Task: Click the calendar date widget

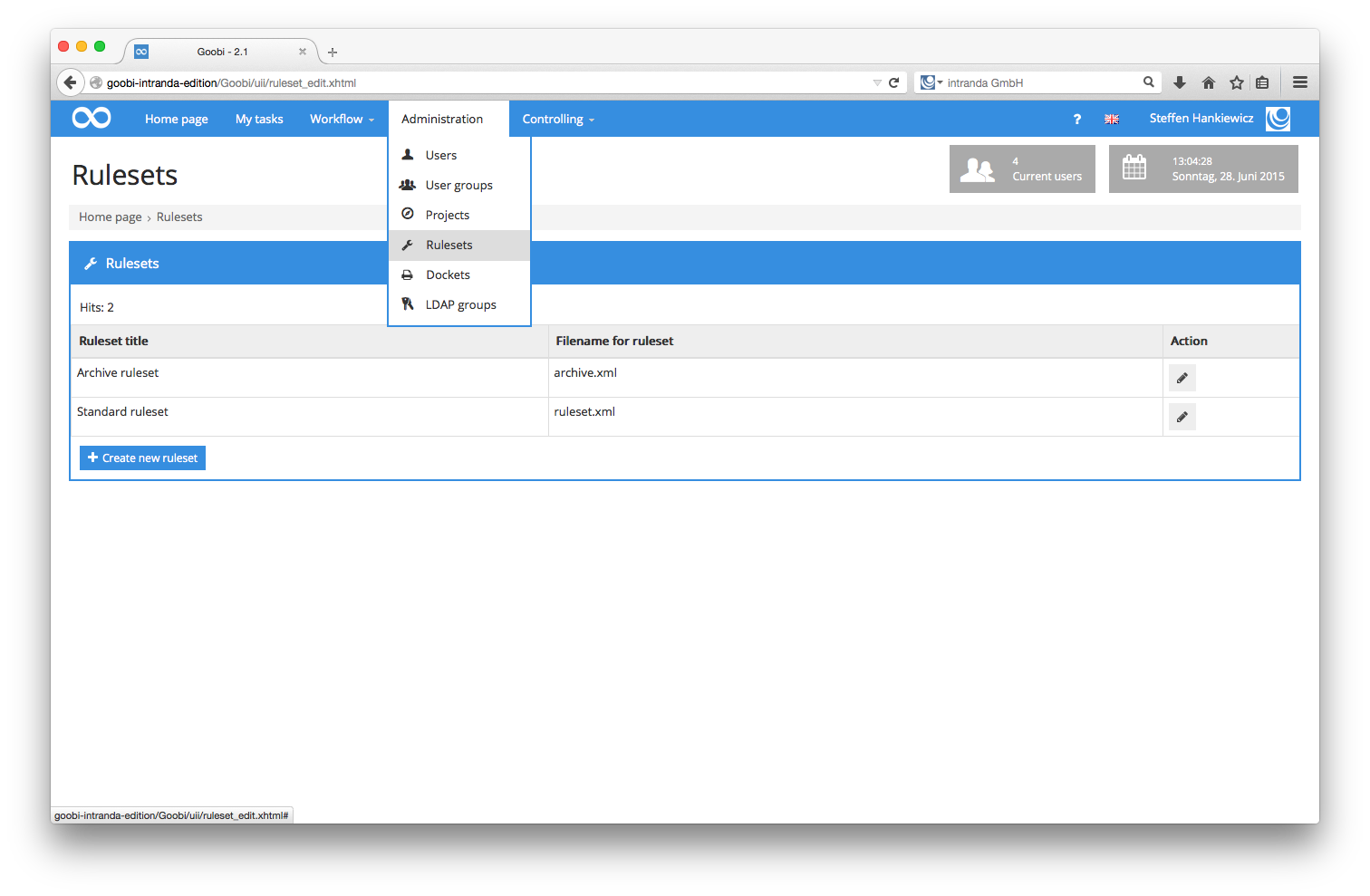Action: [x=1203, y=169]
